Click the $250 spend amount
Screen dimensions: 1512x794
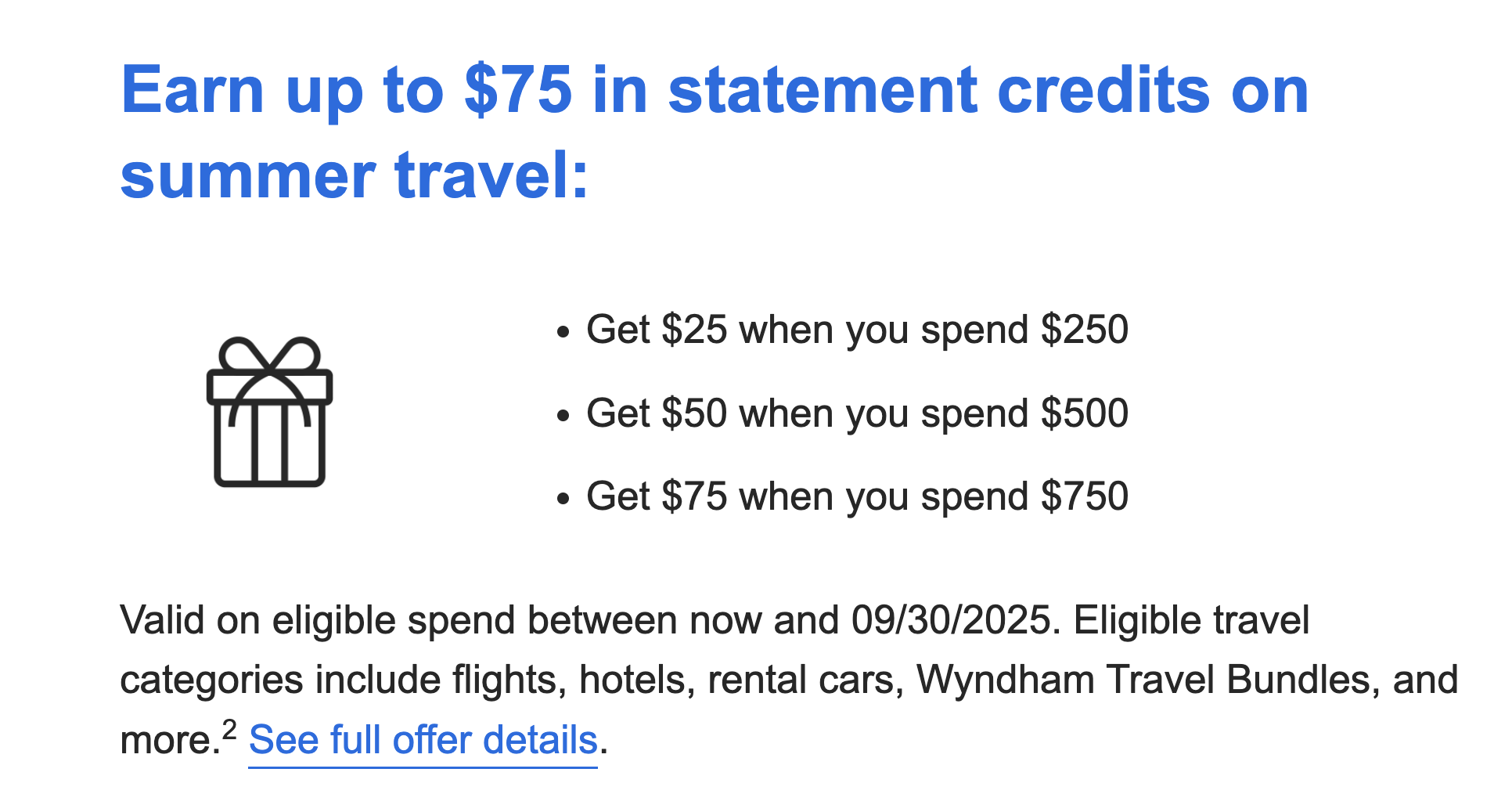point(1085,330)
